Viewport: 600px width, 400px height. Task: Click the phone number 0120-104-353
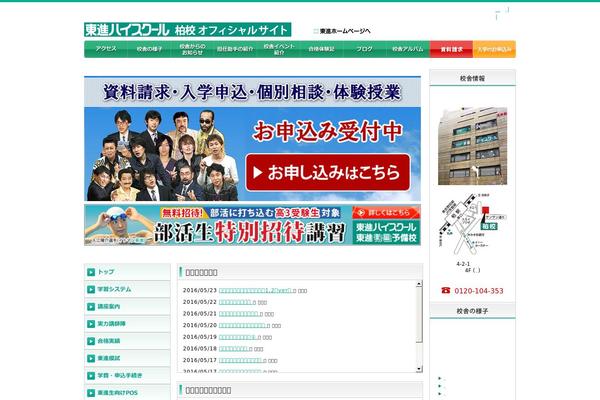(x=479, y=291)
